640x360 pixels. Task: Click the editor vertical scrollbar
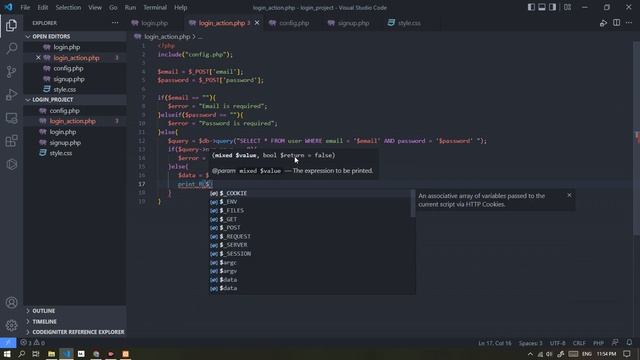point(636,138)
